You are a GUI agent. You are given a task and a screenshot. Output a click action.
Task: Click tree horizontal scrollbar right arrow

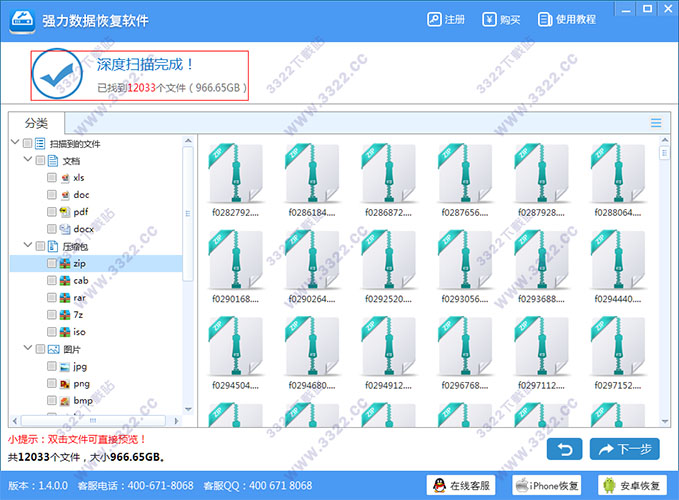coord(176,420)
